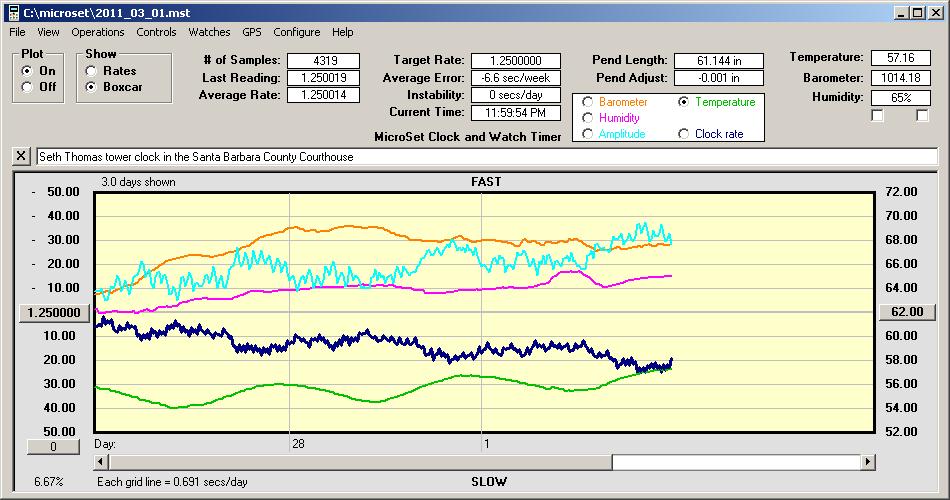Tick the left checkbox below Humidity
Viewport: 950px width, 500px height.
pos(877,116)
